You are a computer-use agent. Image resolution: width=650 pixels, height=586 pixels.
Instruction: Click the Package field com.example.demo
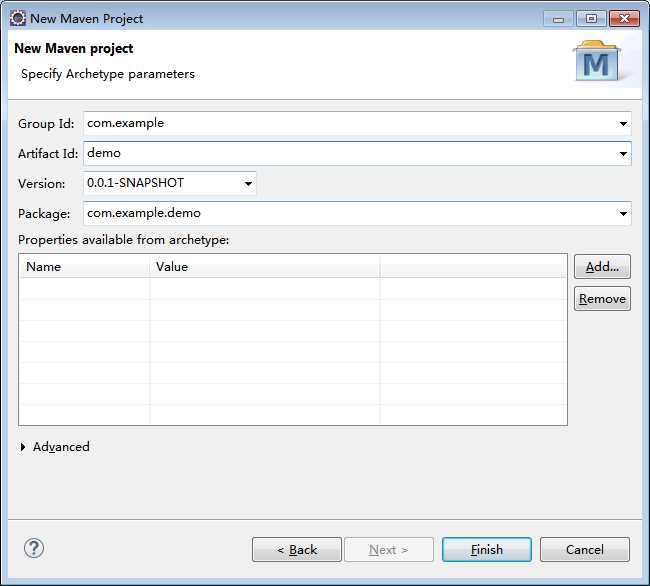(357, 213)
